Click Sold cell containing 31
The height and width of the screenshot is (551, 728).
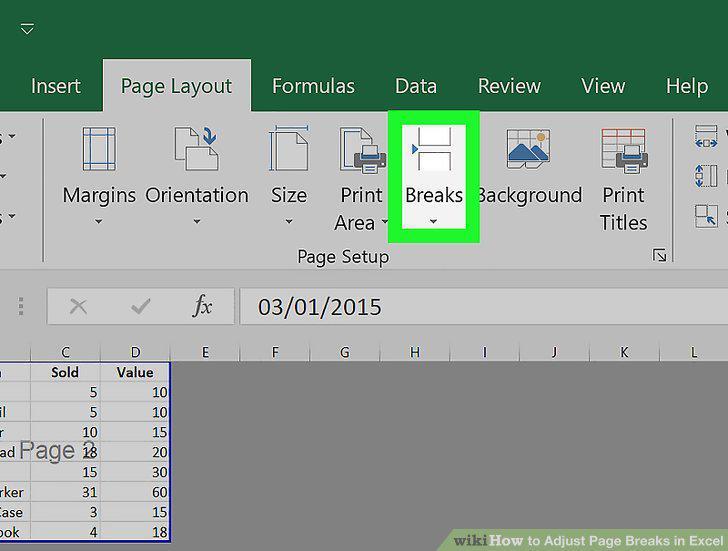65,492
